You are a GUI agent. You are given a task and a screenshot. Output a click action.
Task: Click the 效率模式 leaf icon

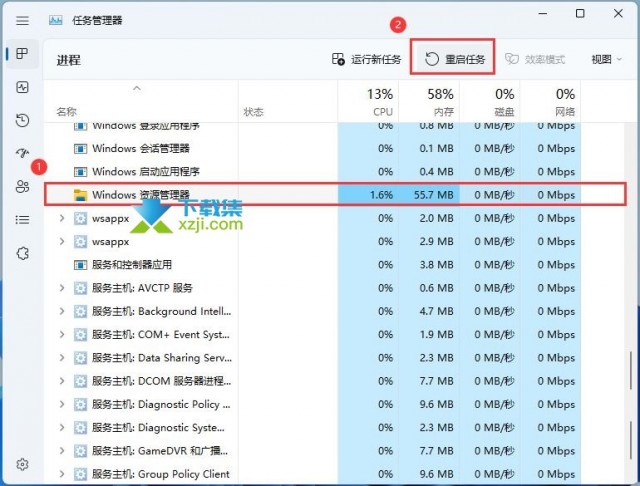point(511,59)
